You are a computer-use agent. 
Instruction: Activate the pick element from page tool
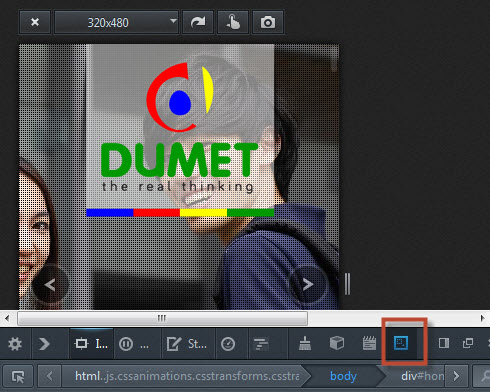pyautogui.click(x=18, y=377)
